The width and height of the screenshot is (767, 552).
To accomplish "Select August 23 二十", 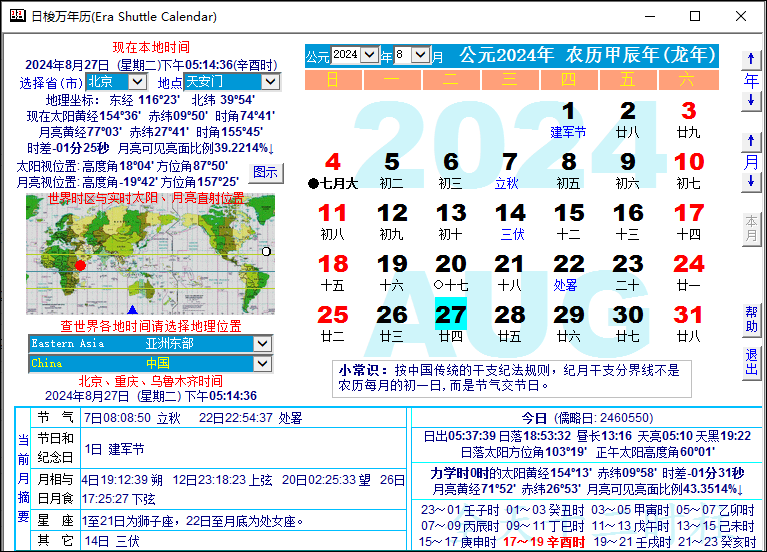I will (628, 273).
